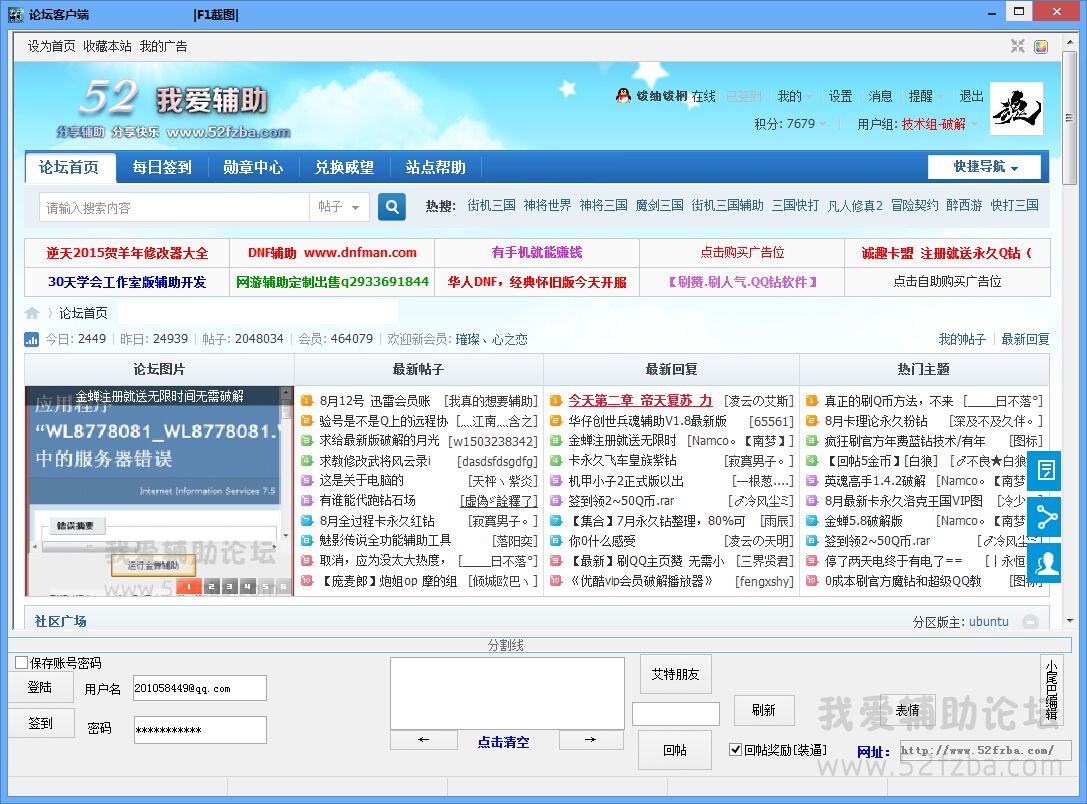Click the blue magnifier search button
The height and width of the screenshot is (804, 1087).
[x=392, y=207]
